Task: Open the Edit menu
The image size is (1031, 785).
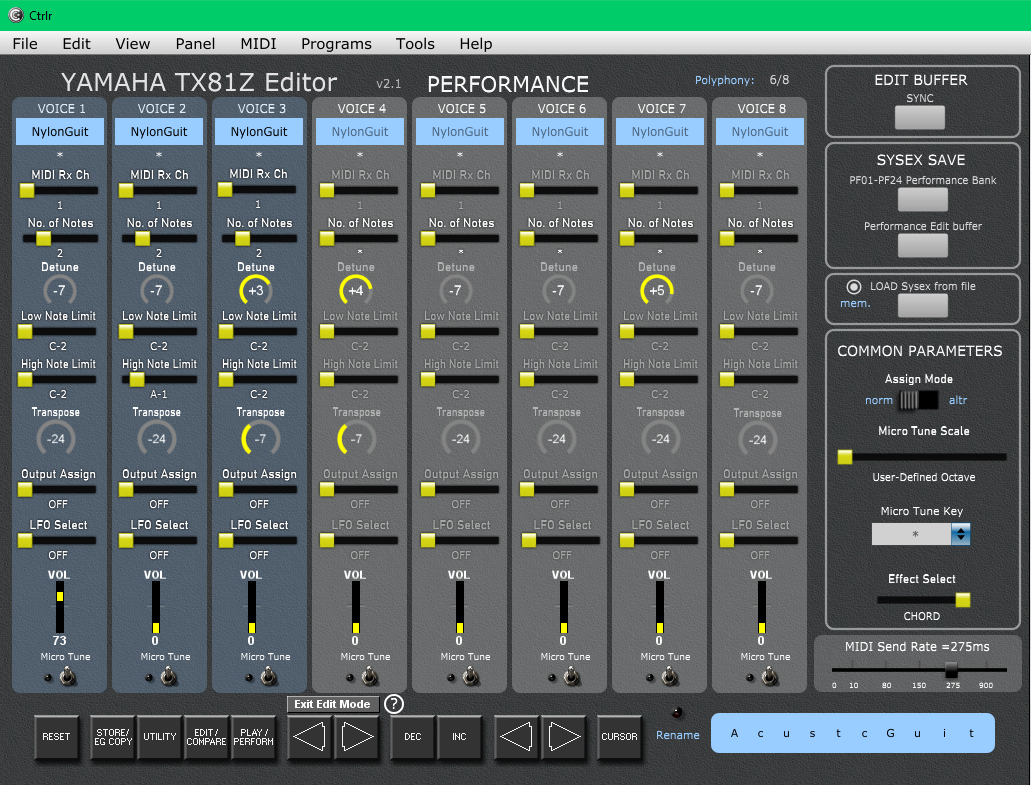Action: pos(76,43)
